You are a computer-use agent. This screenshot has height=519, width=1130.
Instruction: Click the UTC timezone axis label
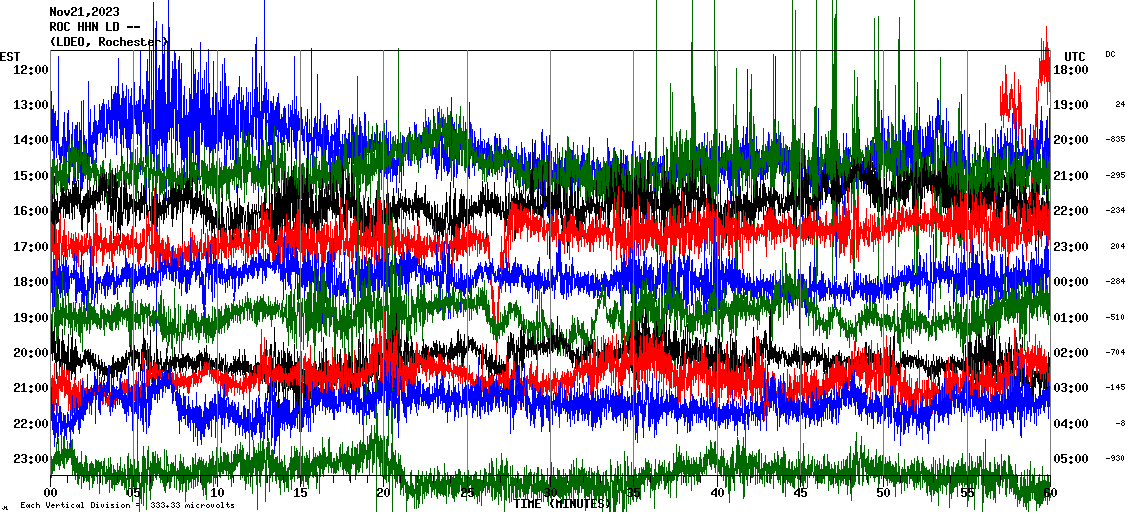(1074, 56)
